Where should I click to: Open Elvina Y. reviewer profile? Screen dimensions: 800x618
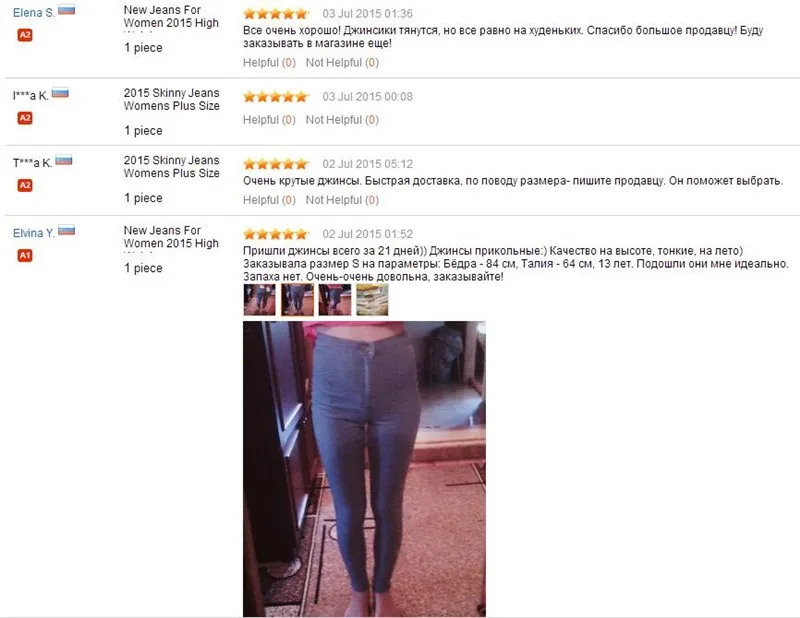(34, 233)
